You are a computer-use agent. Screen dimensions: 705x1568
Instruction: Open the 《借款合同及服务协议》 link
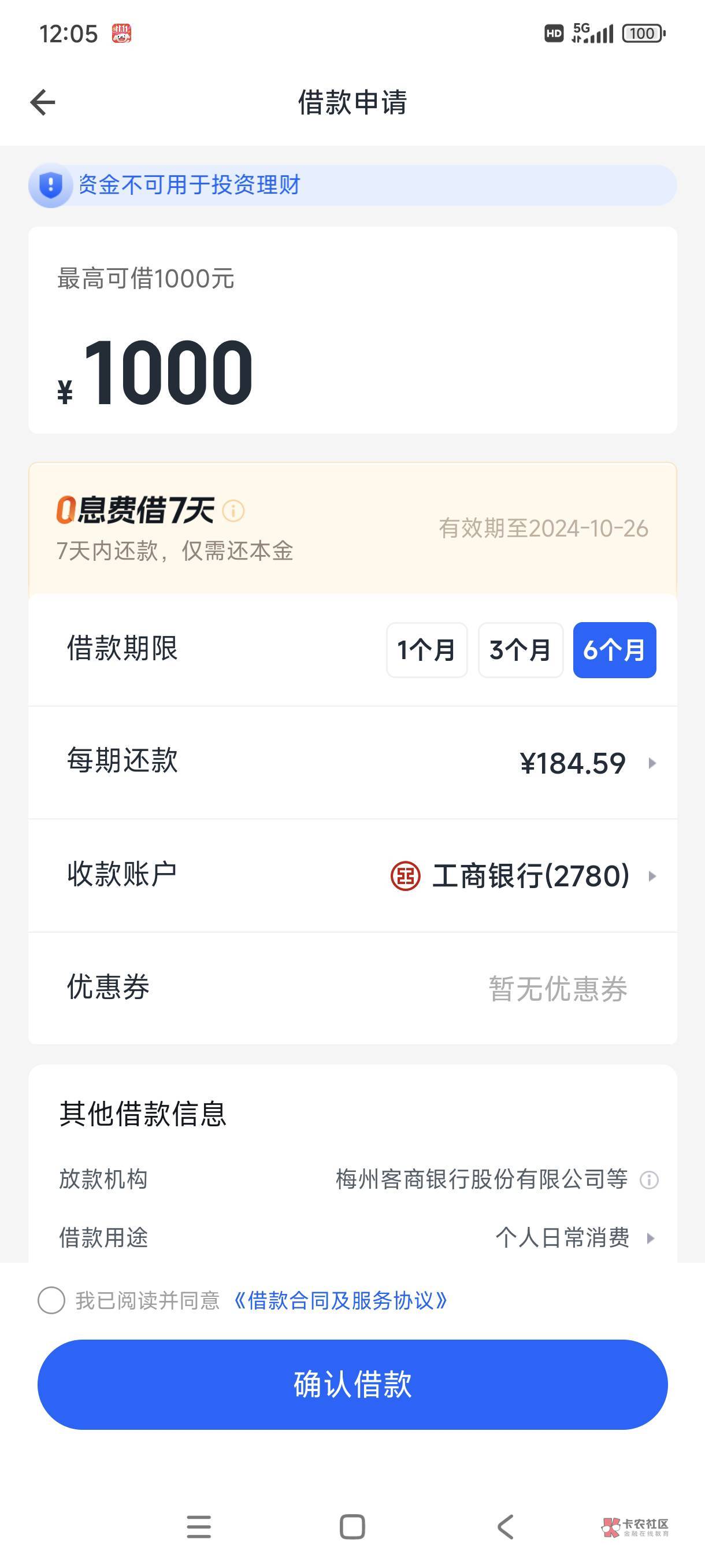pyautogui.click(x=340, y=1301)
